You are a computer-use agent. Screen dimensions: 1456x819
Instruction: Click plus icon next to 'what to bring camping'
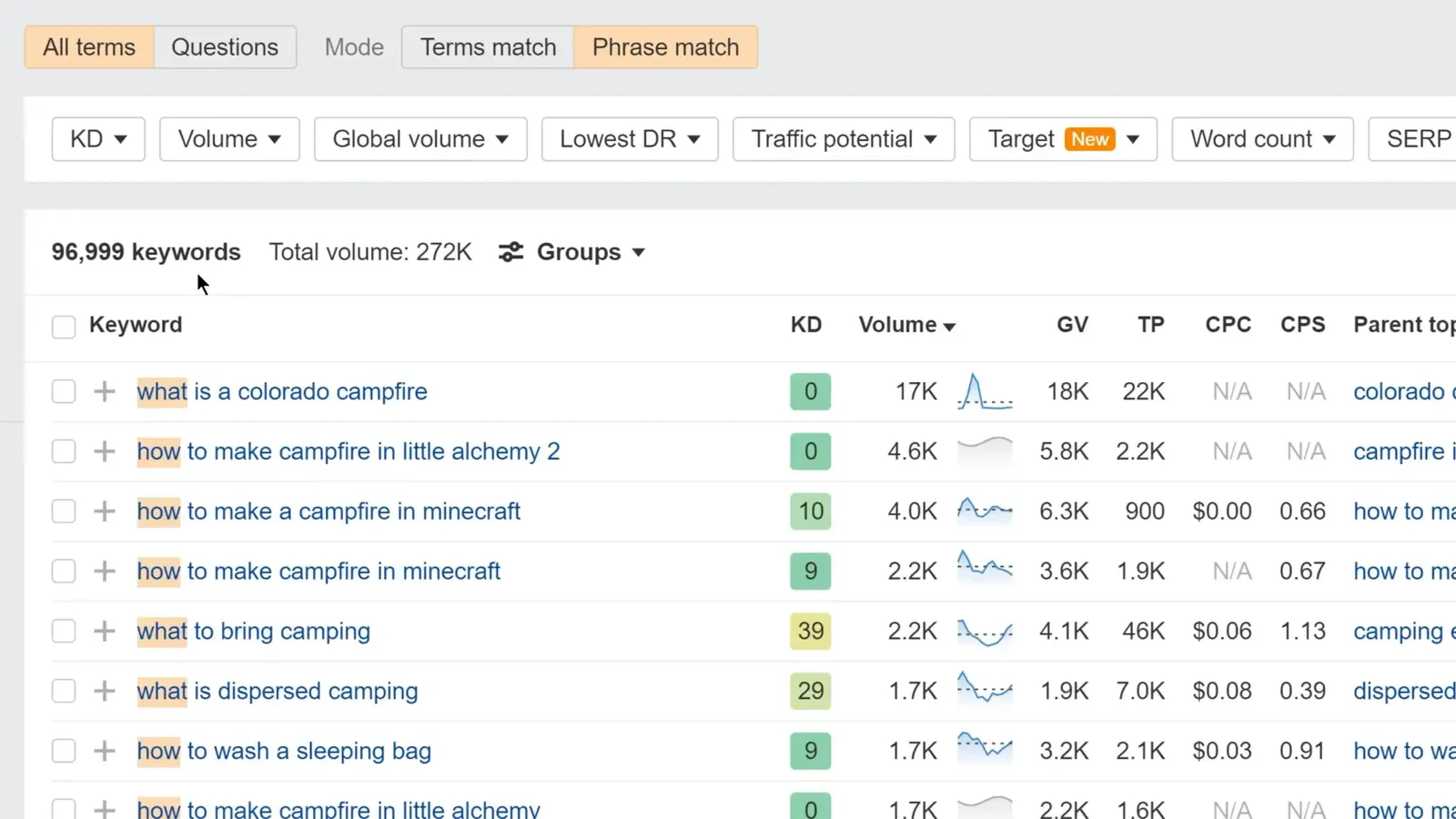point(105,632)
